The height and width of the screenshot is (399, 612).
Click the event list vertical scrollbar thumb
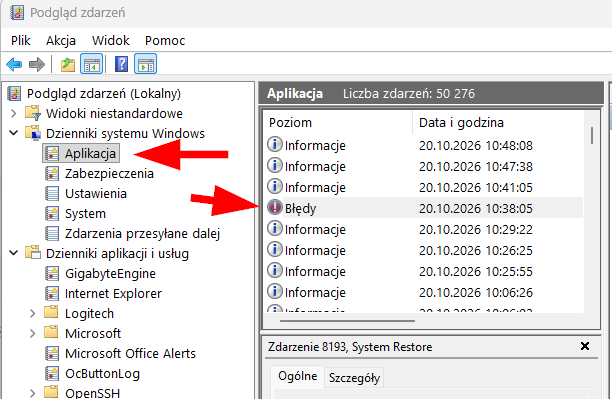[592, 135]
